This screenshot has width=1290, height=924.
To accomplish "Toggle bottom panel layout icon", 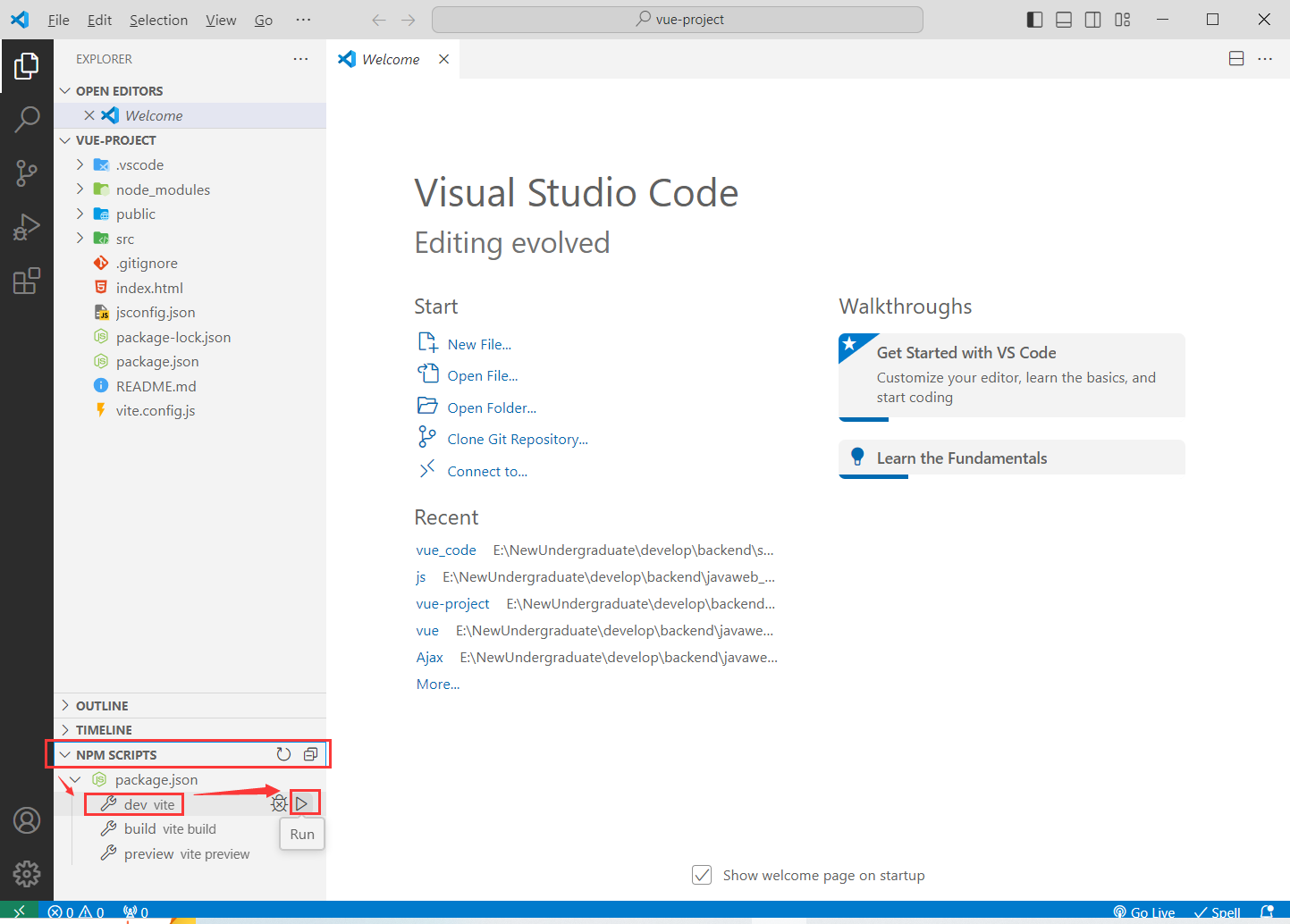I will pos(1064,20).
